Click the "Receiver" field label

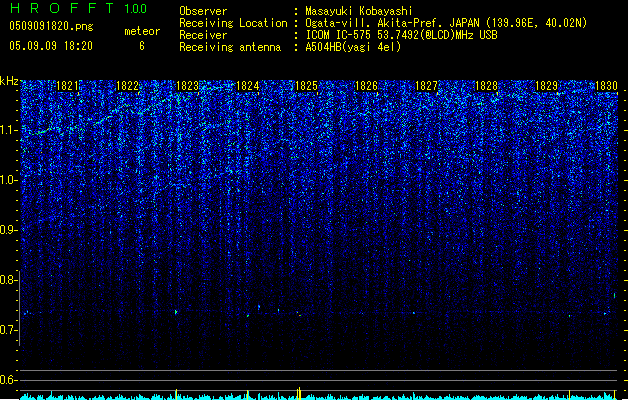click(x=203, y=35)
